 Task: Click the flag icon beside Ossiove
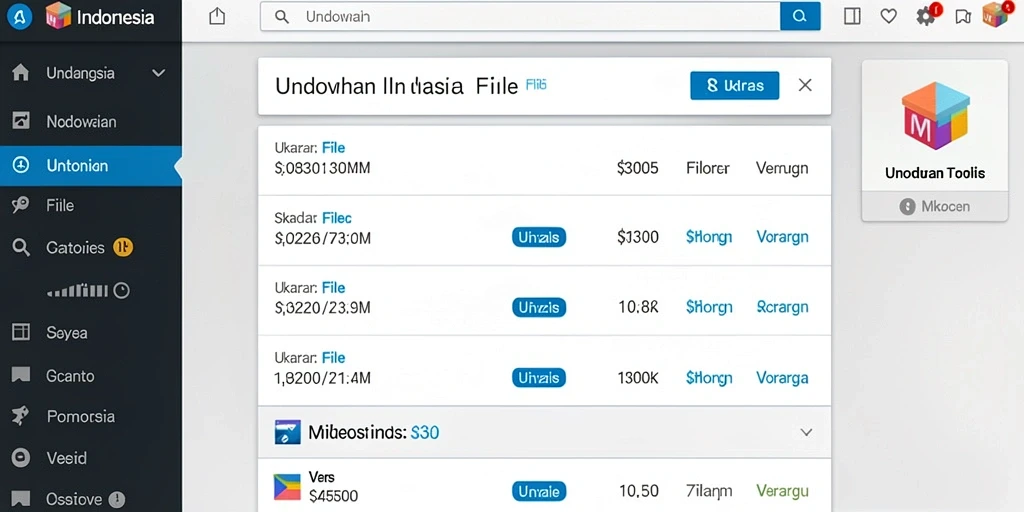point(21,499)
